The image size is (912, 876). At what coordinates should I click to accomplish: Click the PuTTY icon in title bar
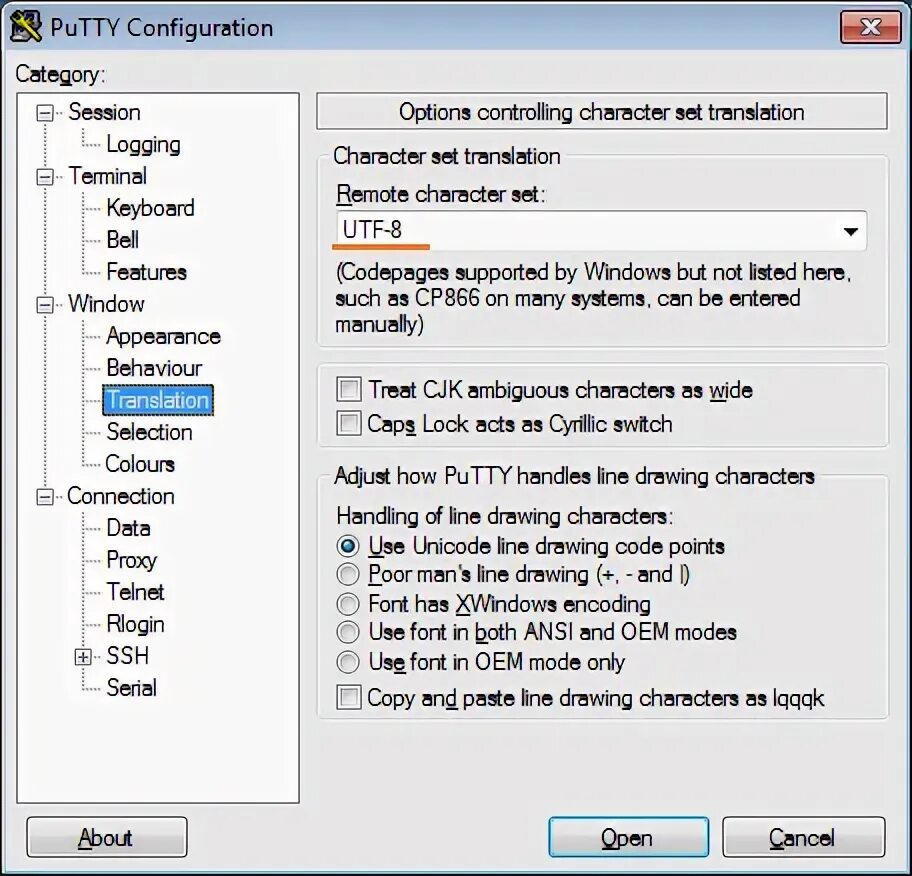(26, 27)
